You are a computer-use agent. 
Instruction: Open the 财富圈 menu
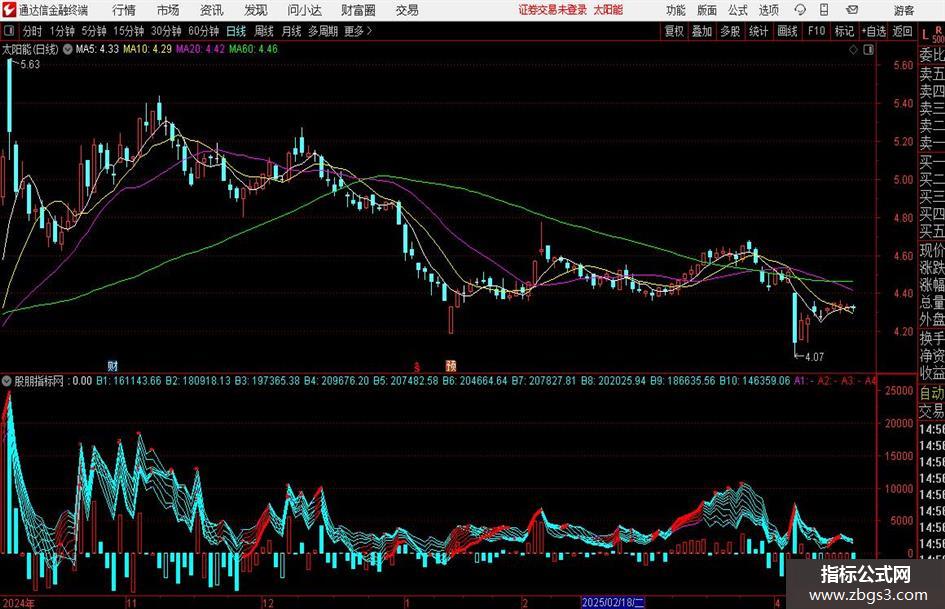(358, 10)
